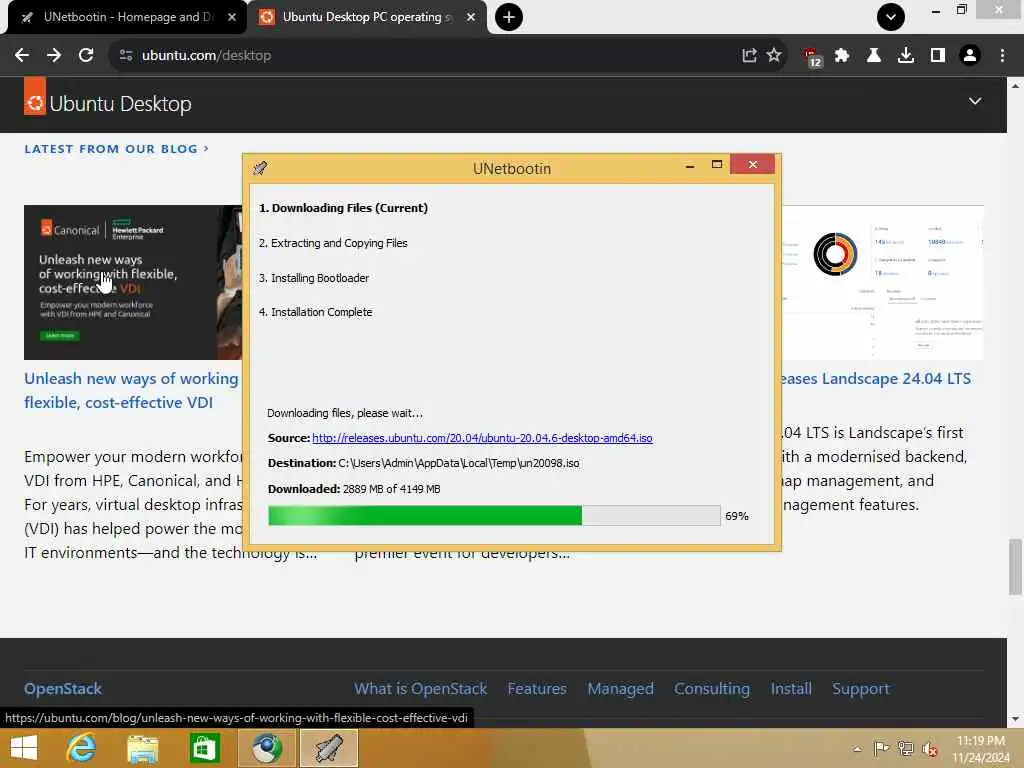Open the Extensions puzzle icon
This screenshot has height=768, width=1024.
[x=842, y=56]
